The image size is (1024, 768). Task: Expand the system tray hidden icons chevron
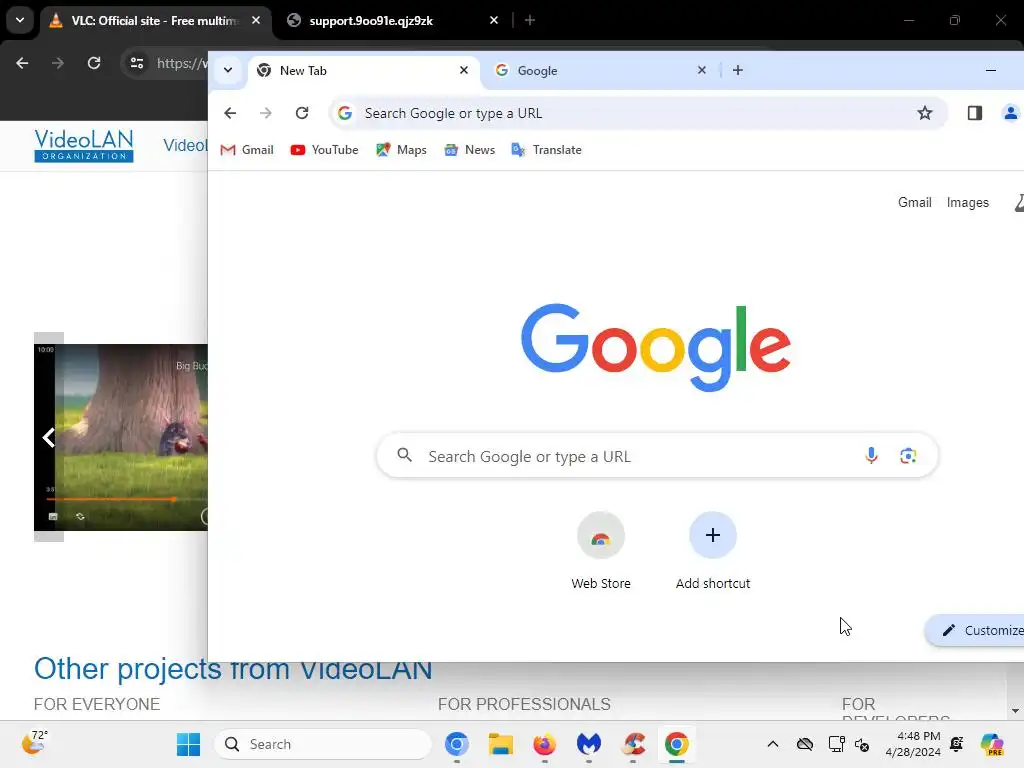[773, 744]
